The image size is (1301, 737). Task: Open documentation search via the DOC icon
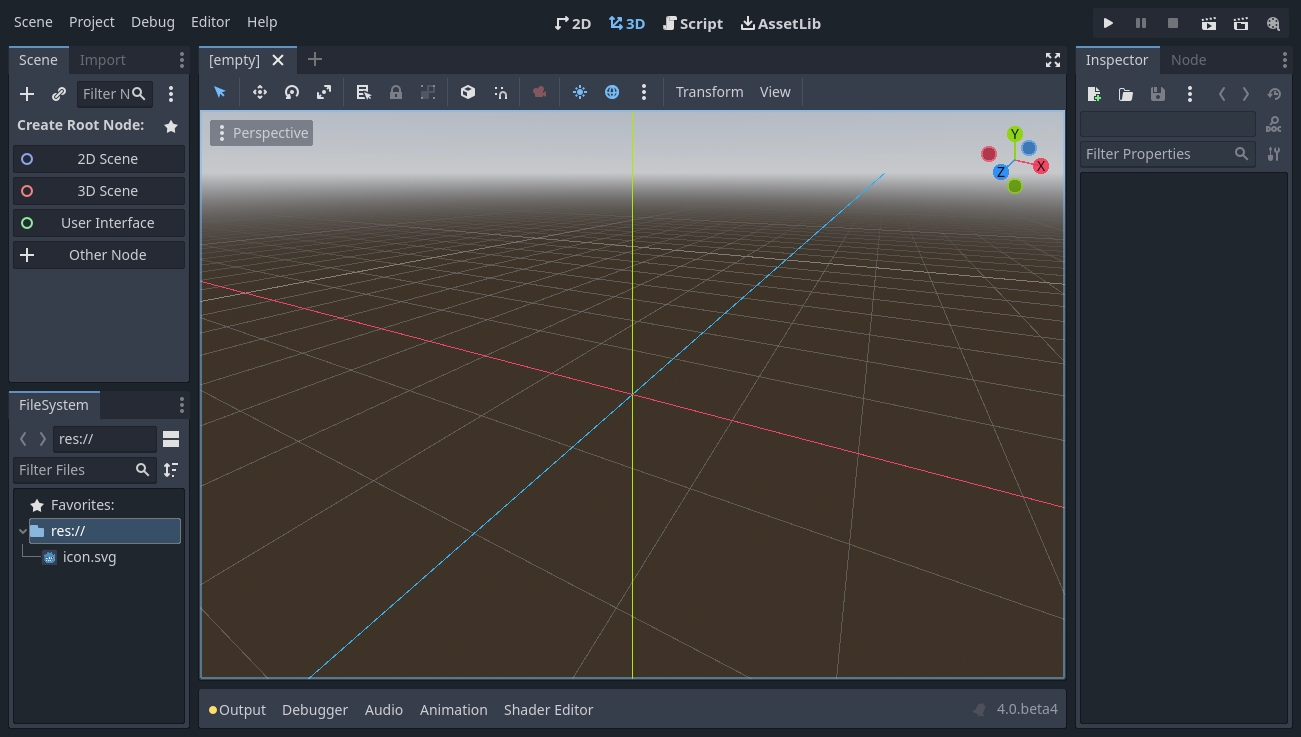(x=1274, y=124)
